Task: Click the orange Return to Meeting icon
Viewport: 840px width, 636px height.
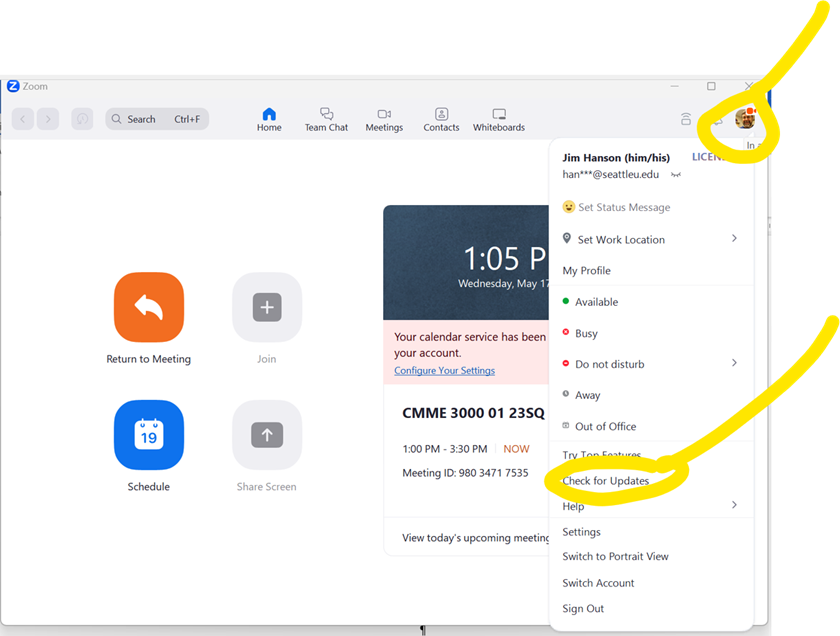Action: (x=149, y=307)
